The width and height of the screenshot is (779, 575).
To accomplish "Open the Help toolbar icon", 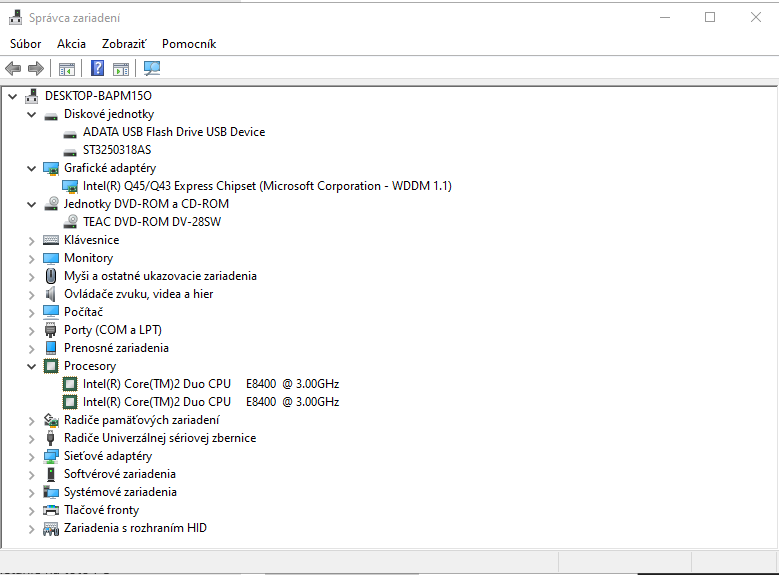I will tap(97, 68).
